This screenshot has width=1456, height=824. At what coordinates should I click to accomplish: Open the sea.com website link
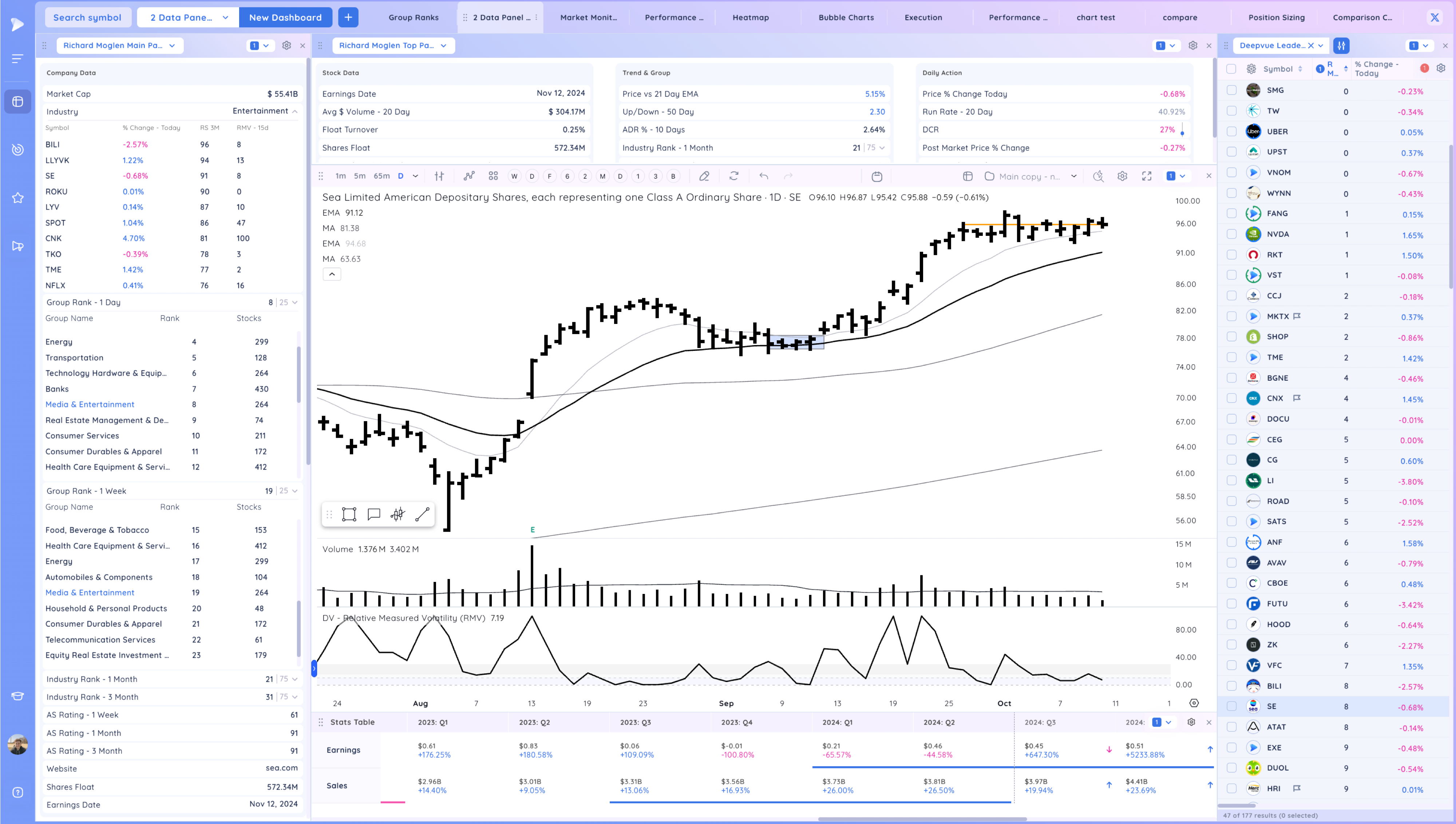coord(281,768)
